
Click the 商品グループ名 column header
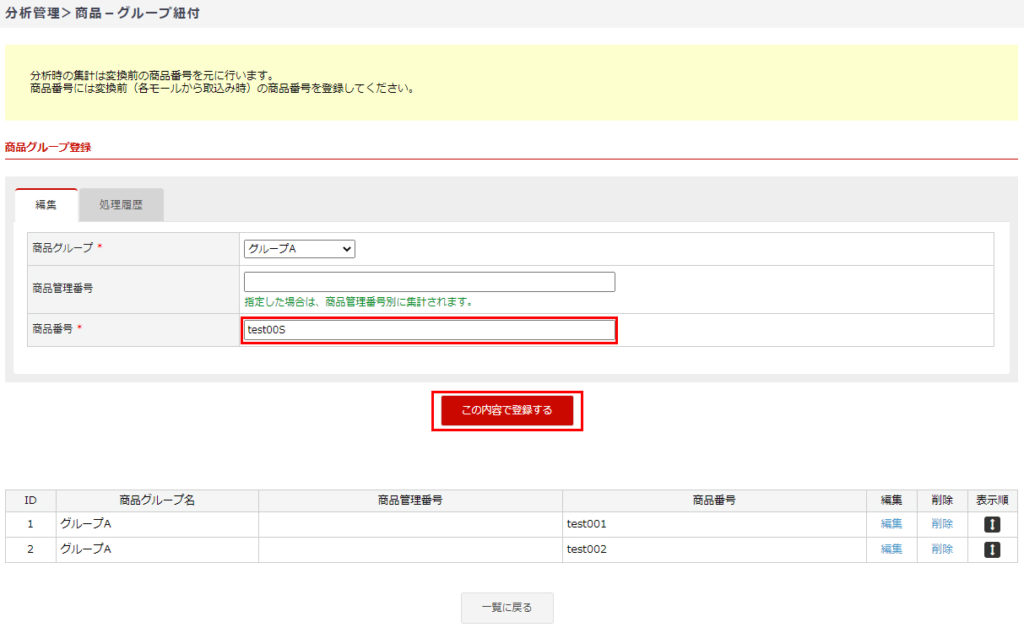[x=157, y=500]
